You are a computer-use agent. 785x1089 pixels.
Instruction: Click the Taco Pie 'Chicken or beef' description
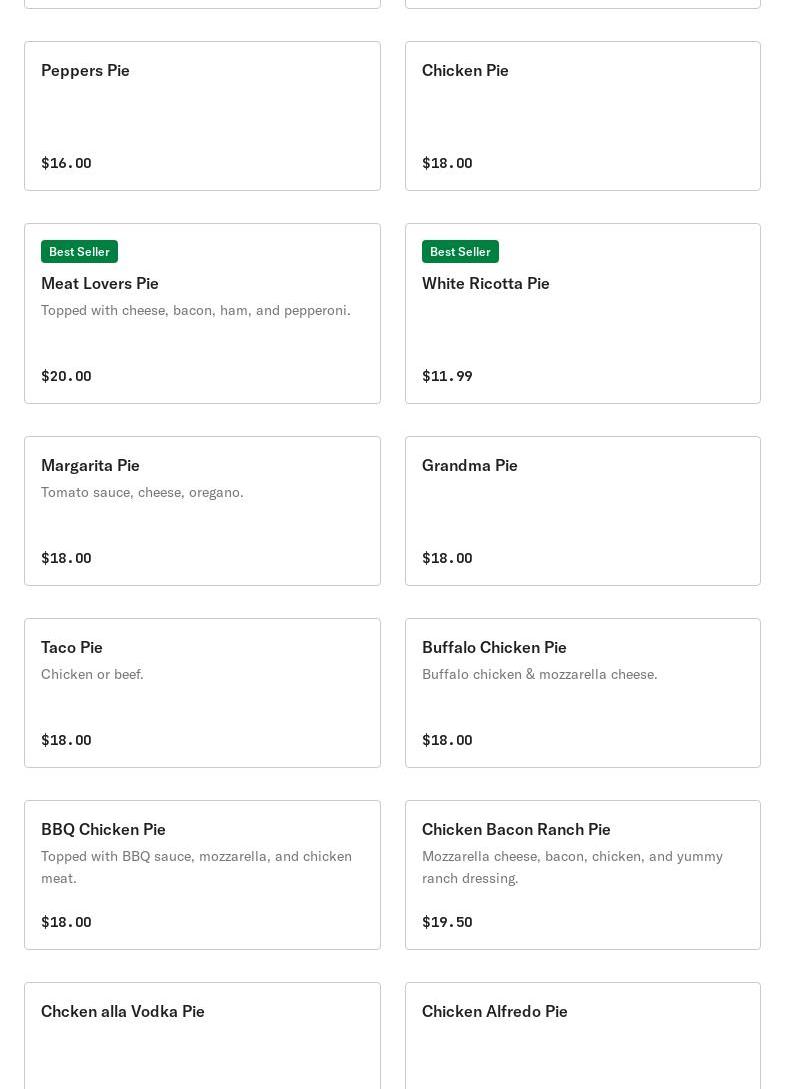click(92, 674)
